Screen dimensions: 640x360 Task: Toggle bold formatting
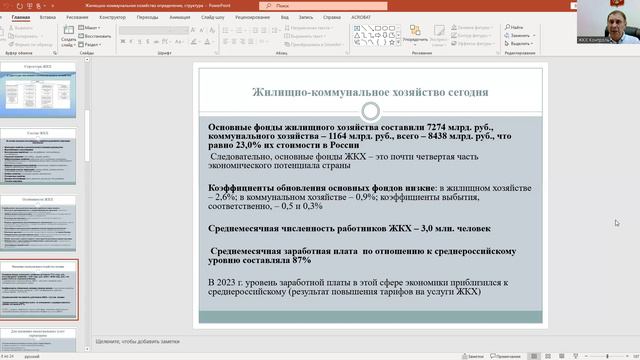point(123,42)
